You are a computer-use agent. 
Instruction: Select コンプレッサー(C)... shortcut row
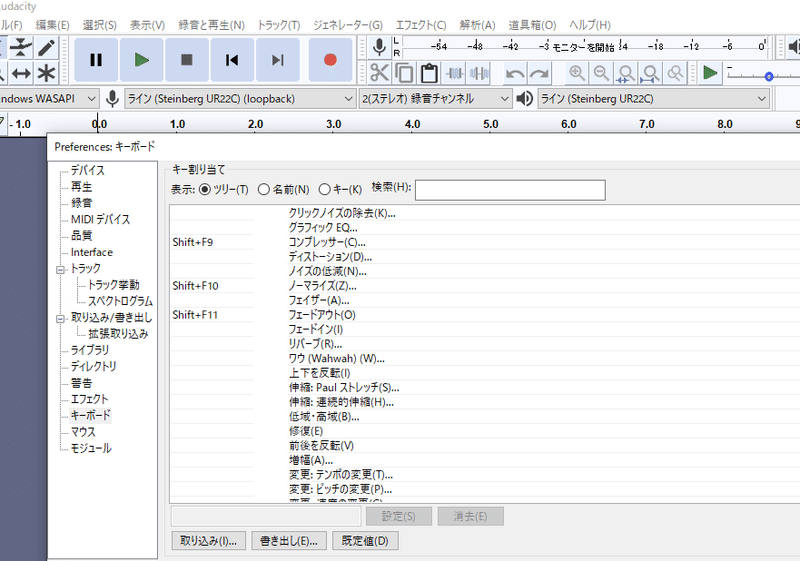[485, 242]
